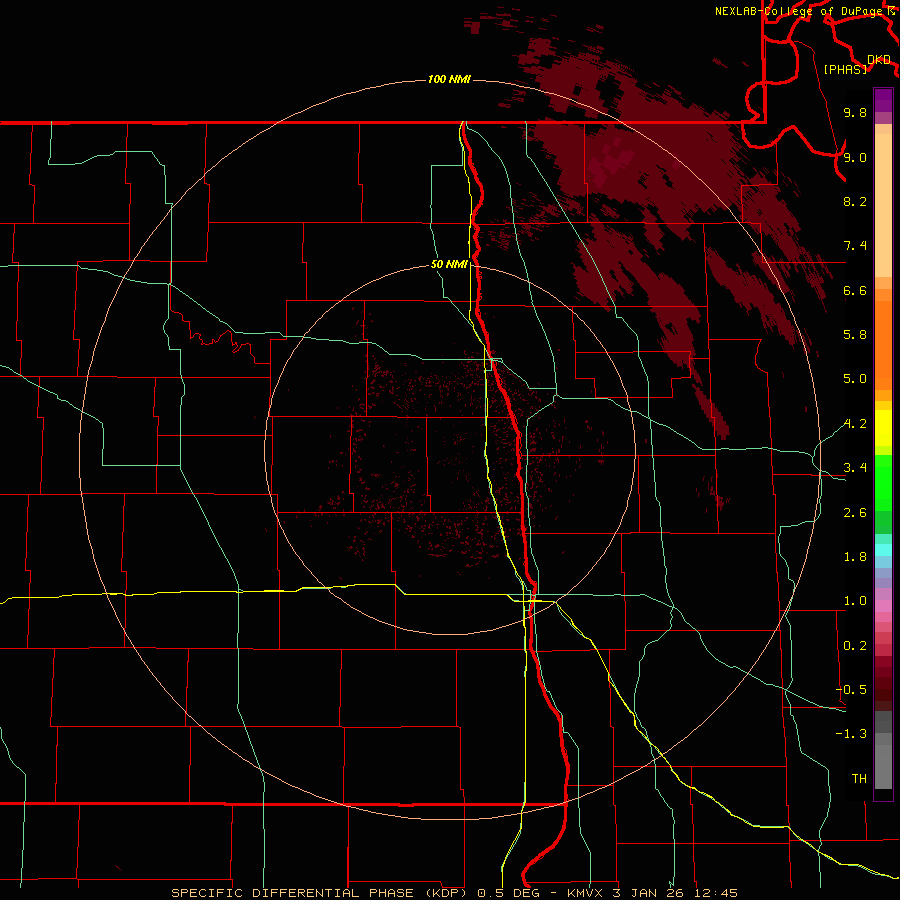Pick the dark purple swatch at scale top
Viewport: 900px width, 900px height.
(x=883, y=95)
